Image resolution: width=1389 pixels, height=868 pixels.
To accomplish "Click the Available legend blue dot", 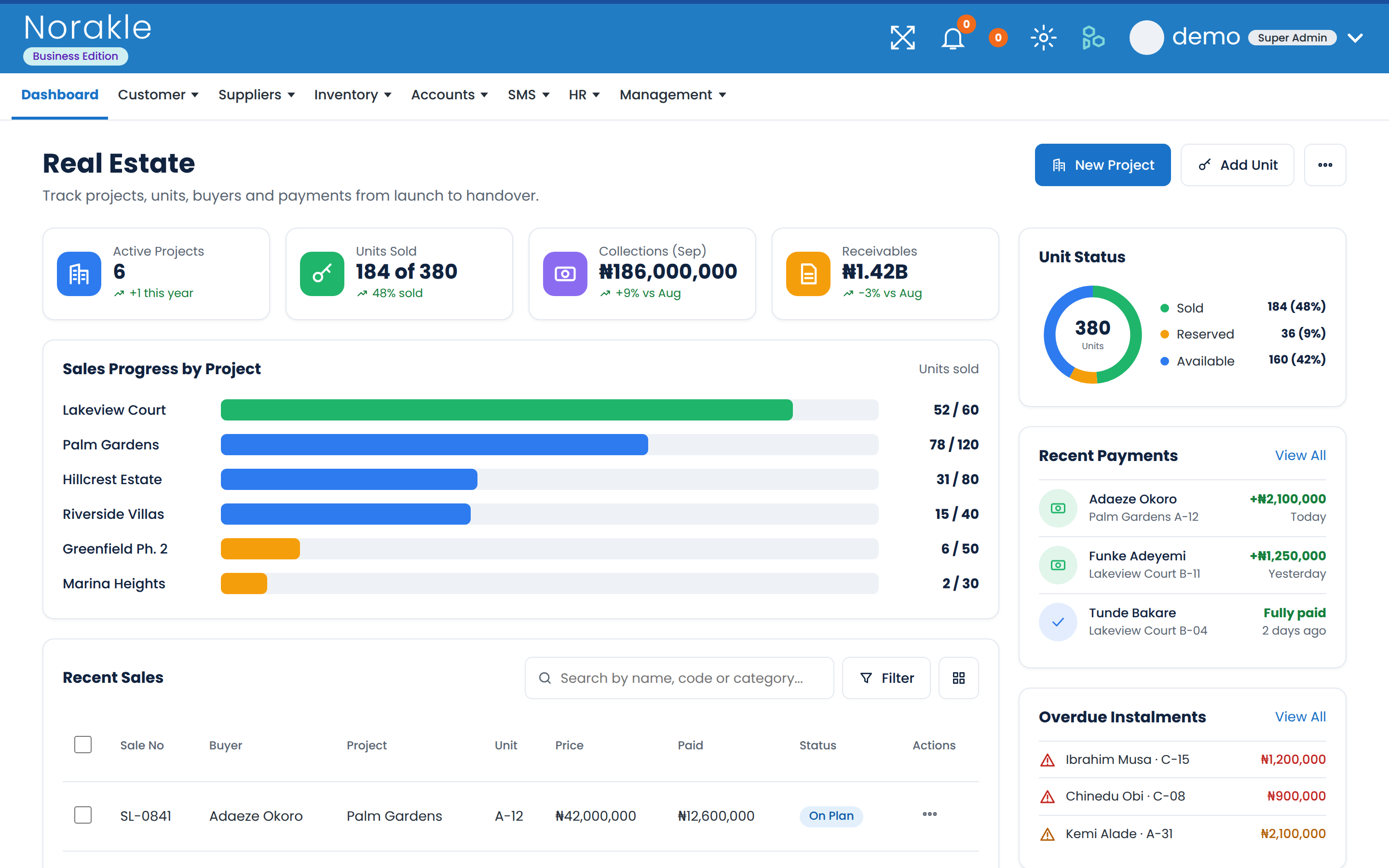I will (x=1165, y=361).
